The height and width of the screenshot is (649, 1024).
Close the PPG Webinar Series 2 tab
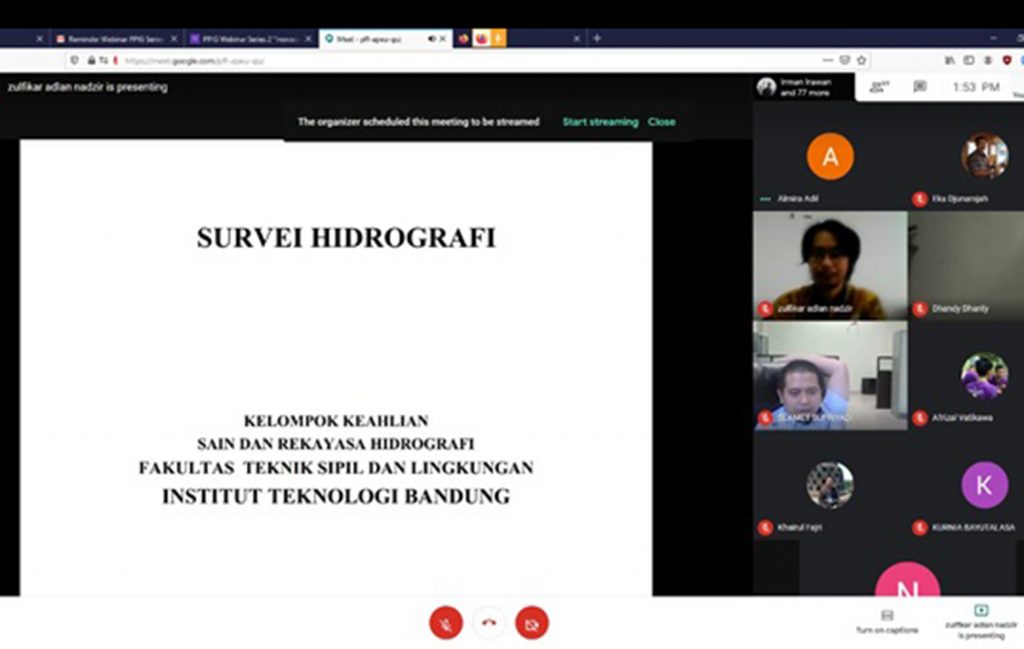(308, 39)
